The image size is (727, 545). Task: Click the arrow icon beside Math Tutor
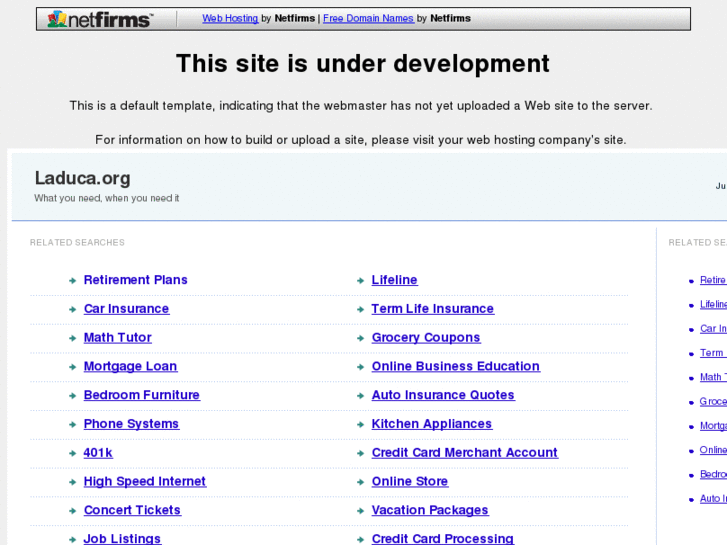(x=72, y=338)
